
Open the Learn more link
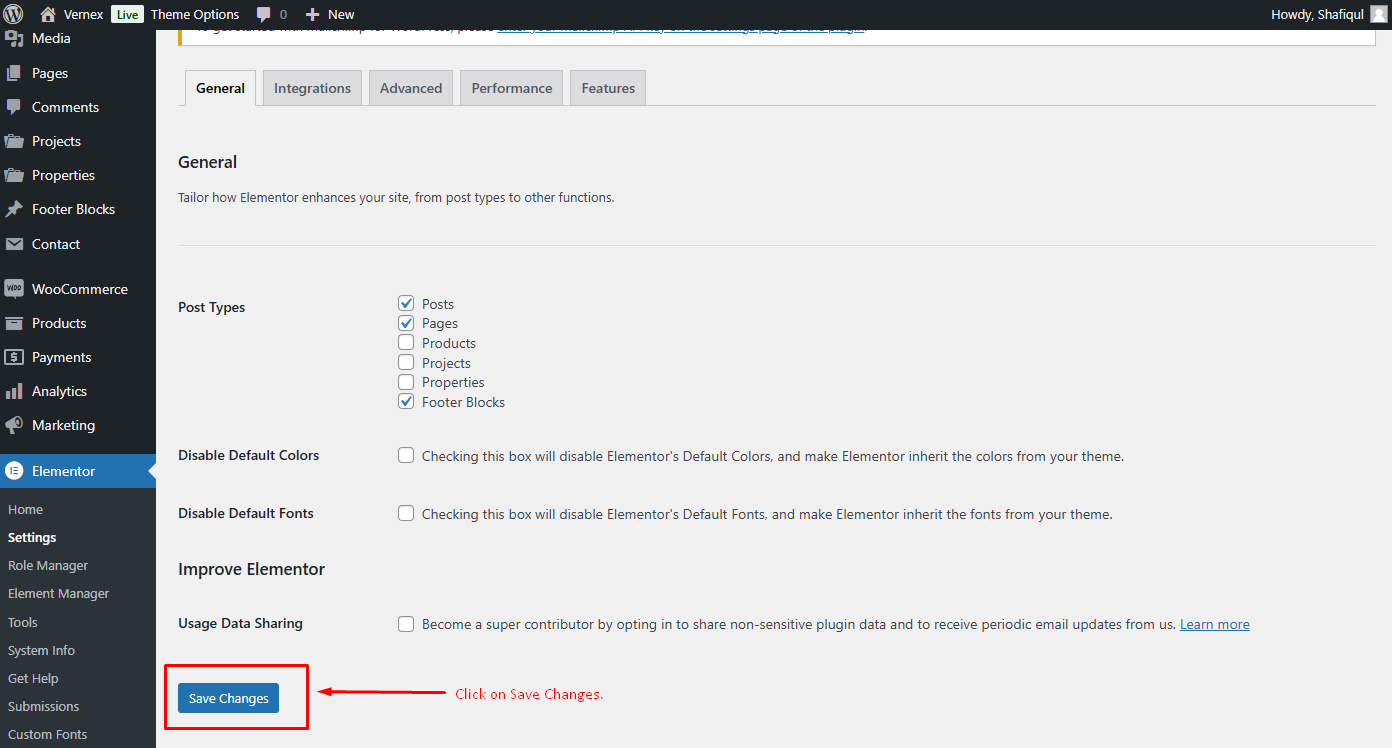tap(1215, 624)
